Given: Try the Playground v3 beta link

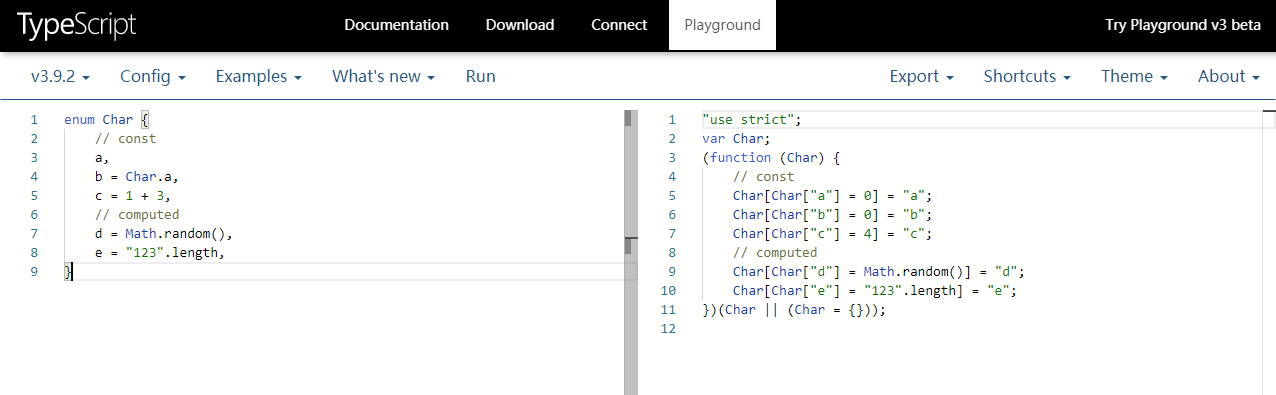Looking at the screenshot, I should coord(1182,25).
